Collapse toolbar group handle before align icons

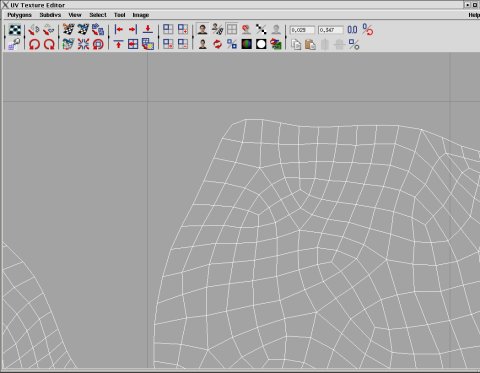click(109, 37)
